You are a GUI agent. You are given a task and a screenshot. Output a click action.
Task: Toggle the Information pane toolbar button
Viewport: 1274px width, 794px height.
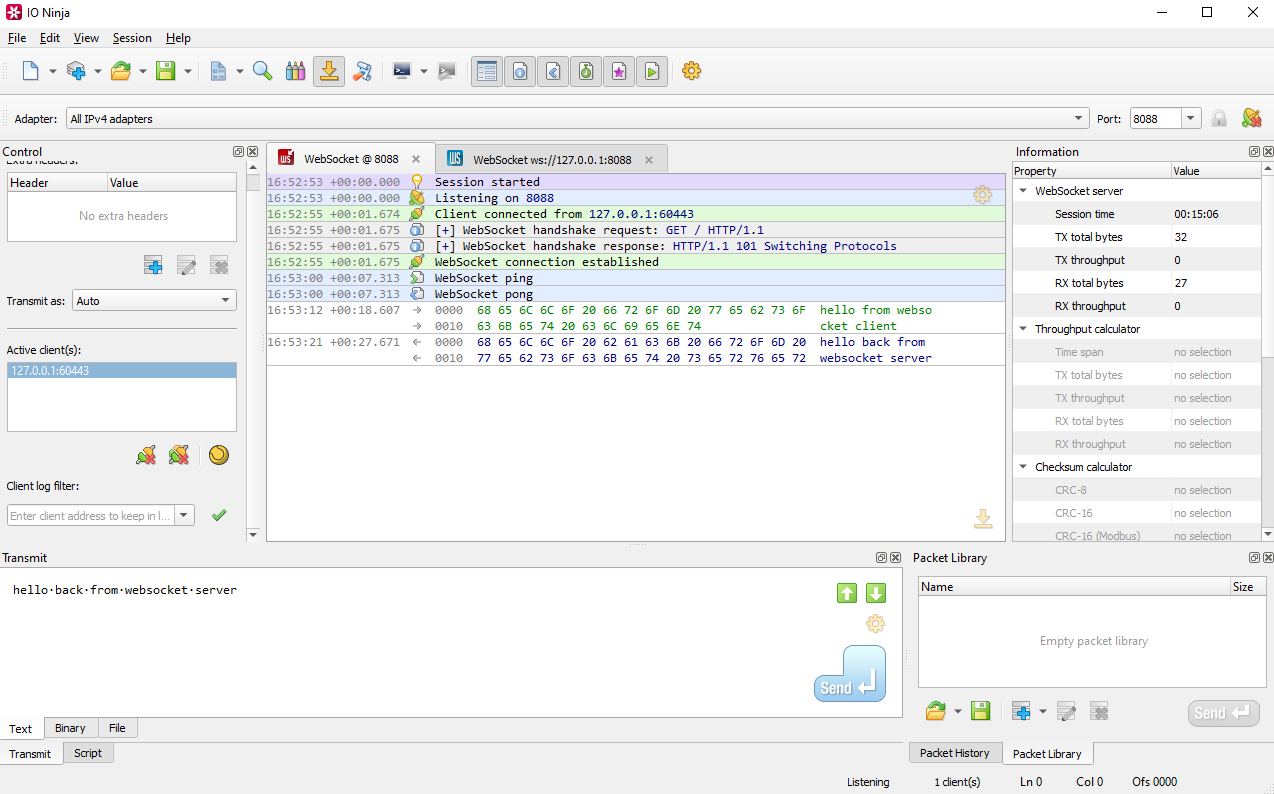520,71
